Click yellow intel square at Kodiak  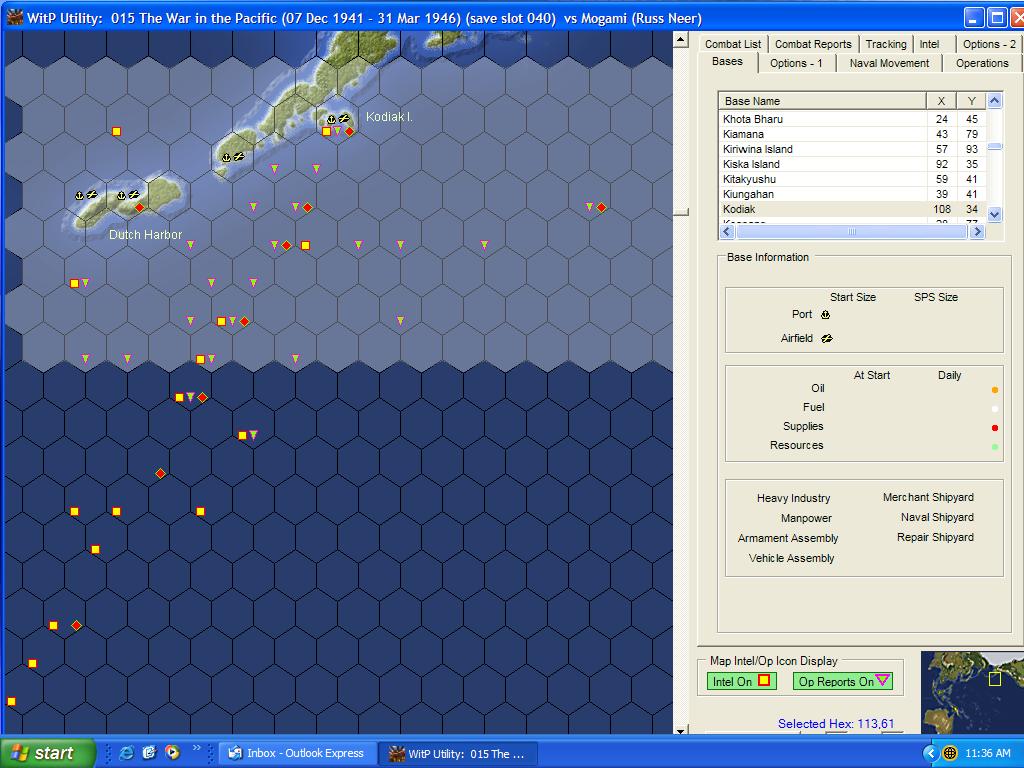point(327,131)
